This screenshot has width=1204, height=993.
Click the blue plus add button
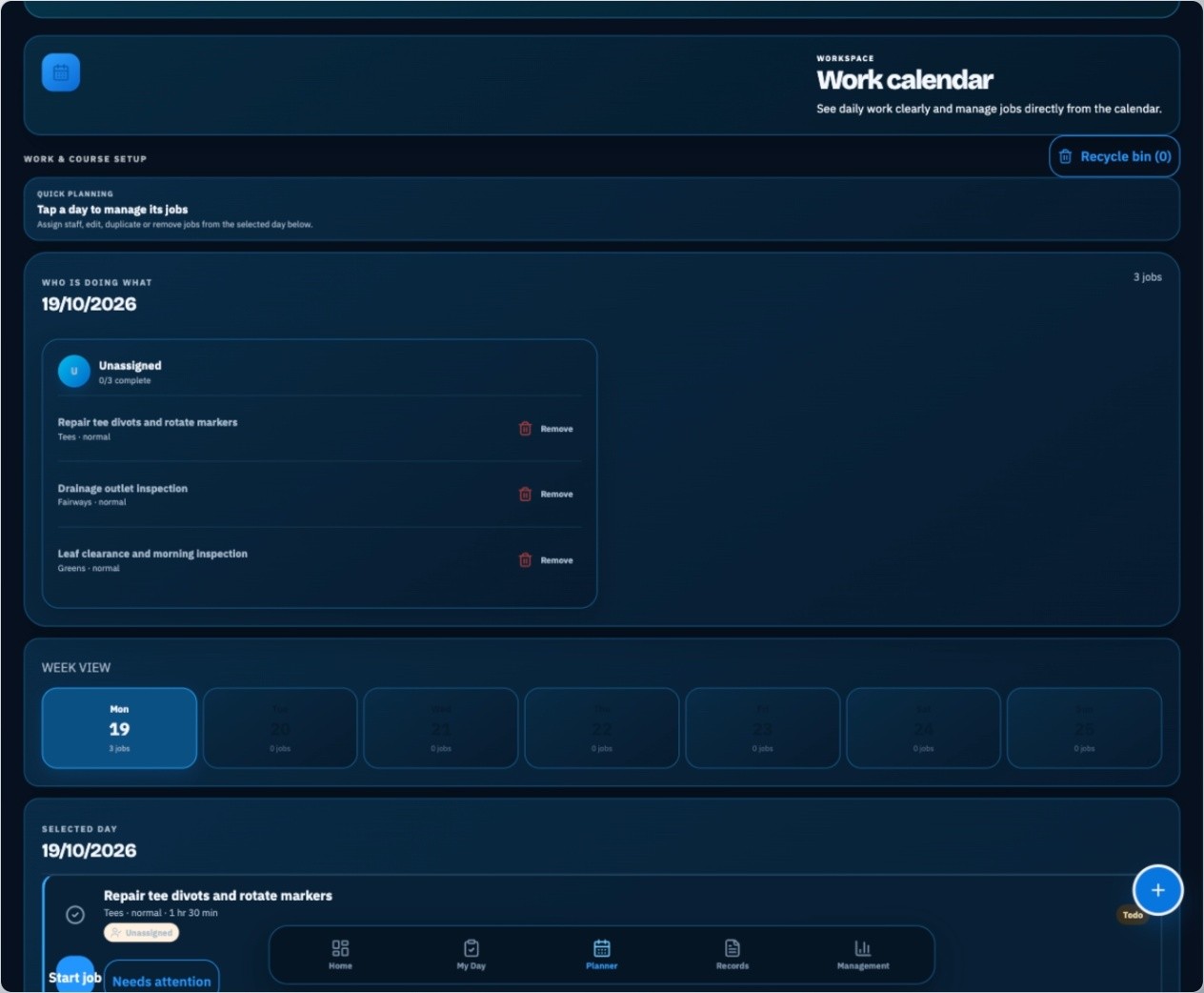1157,890
